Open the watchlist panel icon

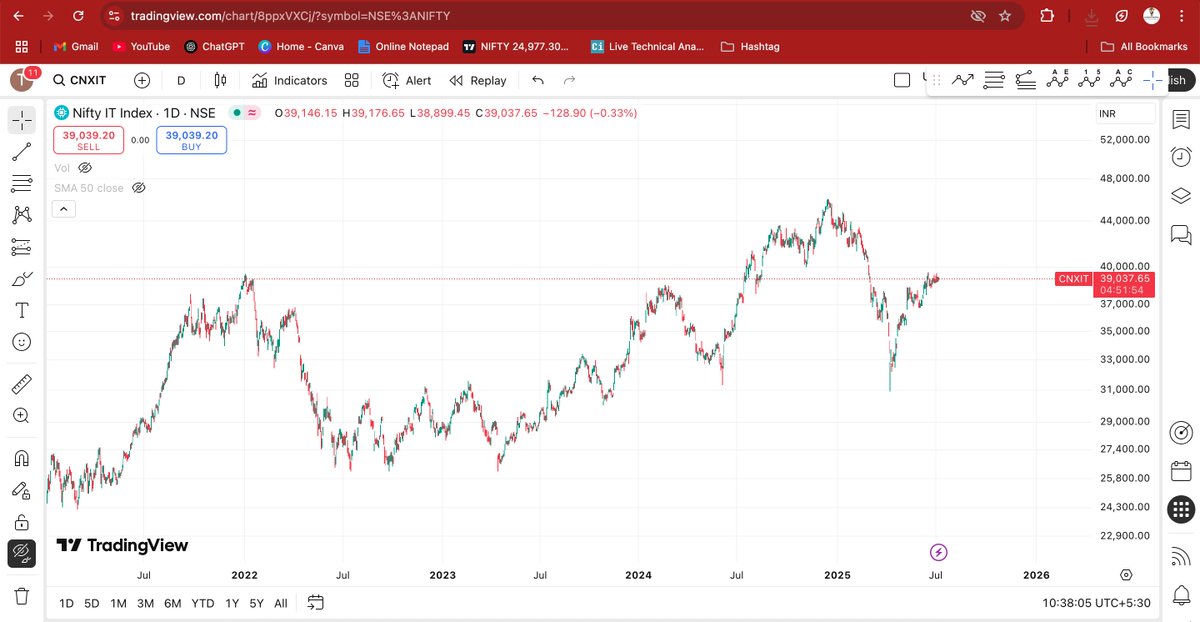point(1181,119)
